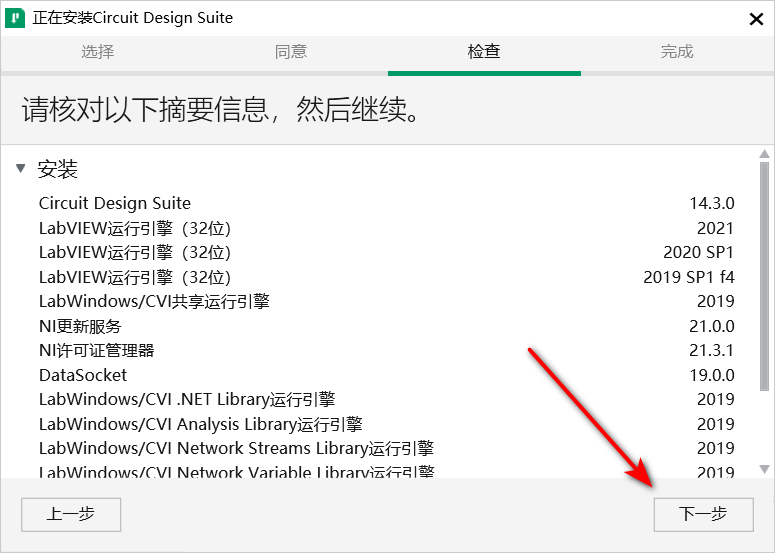Viewport: 775px width, 553px height.
Task: Open the 完成 tab
Action: pyautogui.click(x=677, y=51)
